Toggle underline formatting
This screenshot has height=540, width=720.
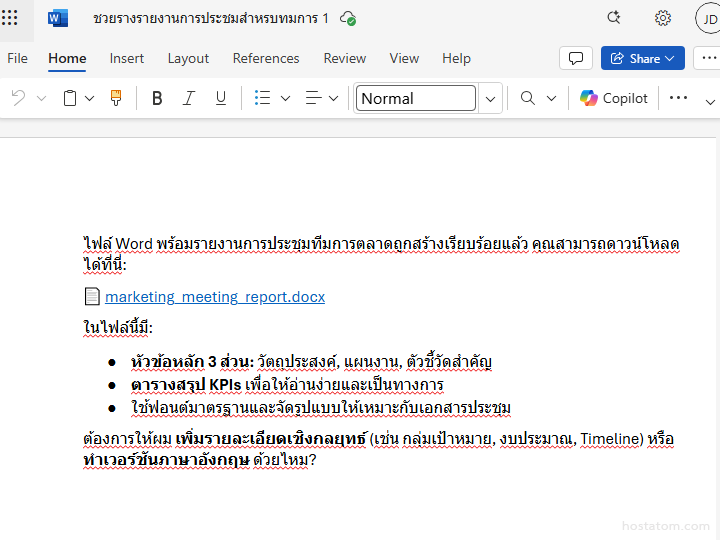(221, 98)
